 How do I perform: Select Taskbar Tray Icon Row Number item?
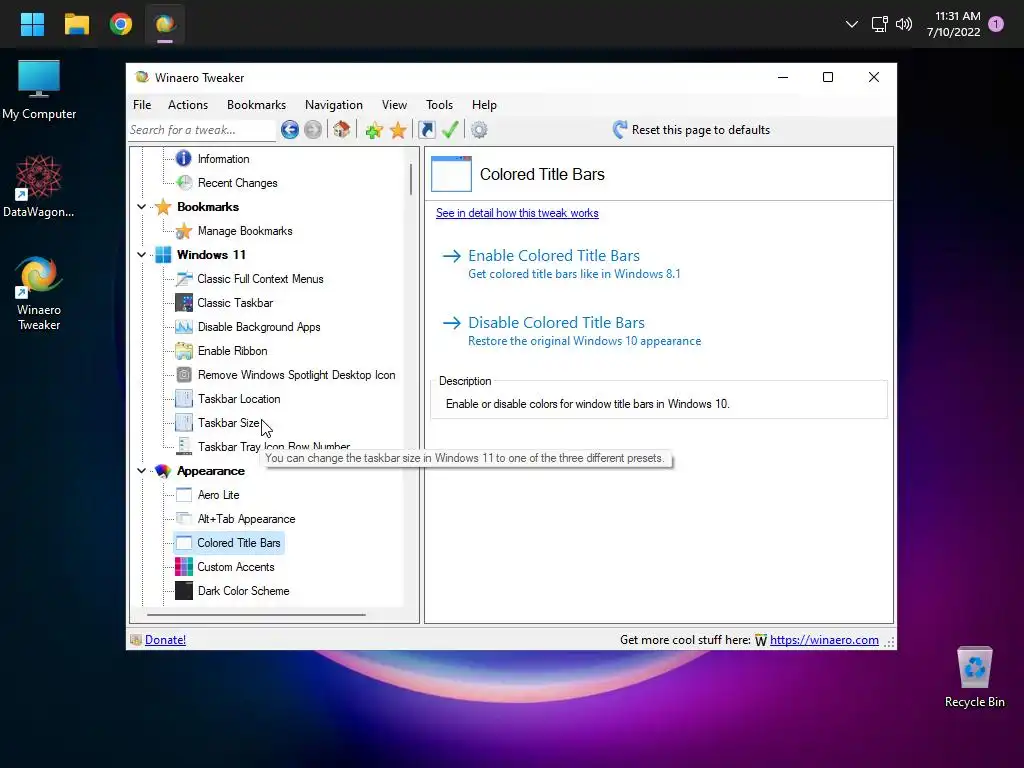tap(274, 447)
